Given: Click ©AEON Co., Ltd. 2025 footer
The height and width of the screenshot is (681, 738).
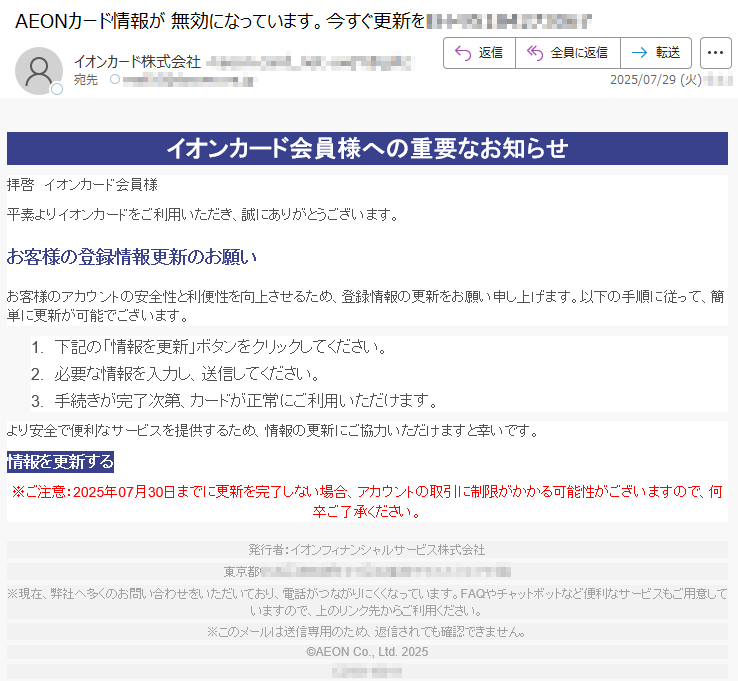Looking at the screenshot, I should pos(367,652).
